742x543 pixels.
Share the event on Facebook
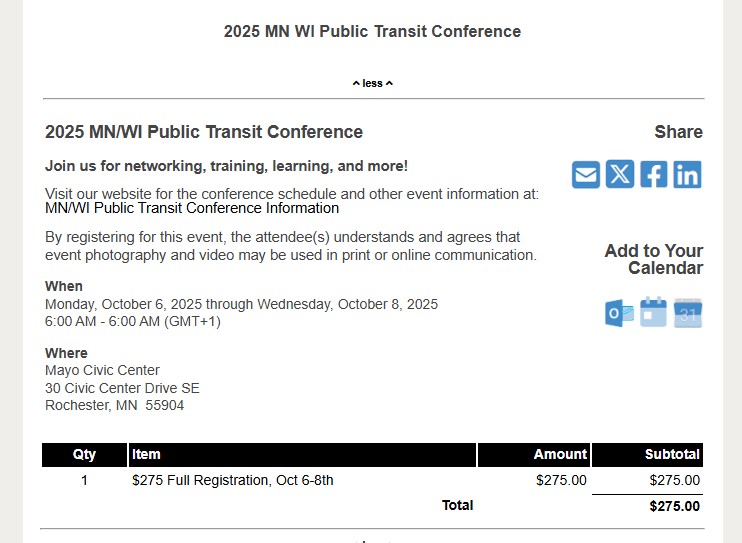[x=654, y=174]
